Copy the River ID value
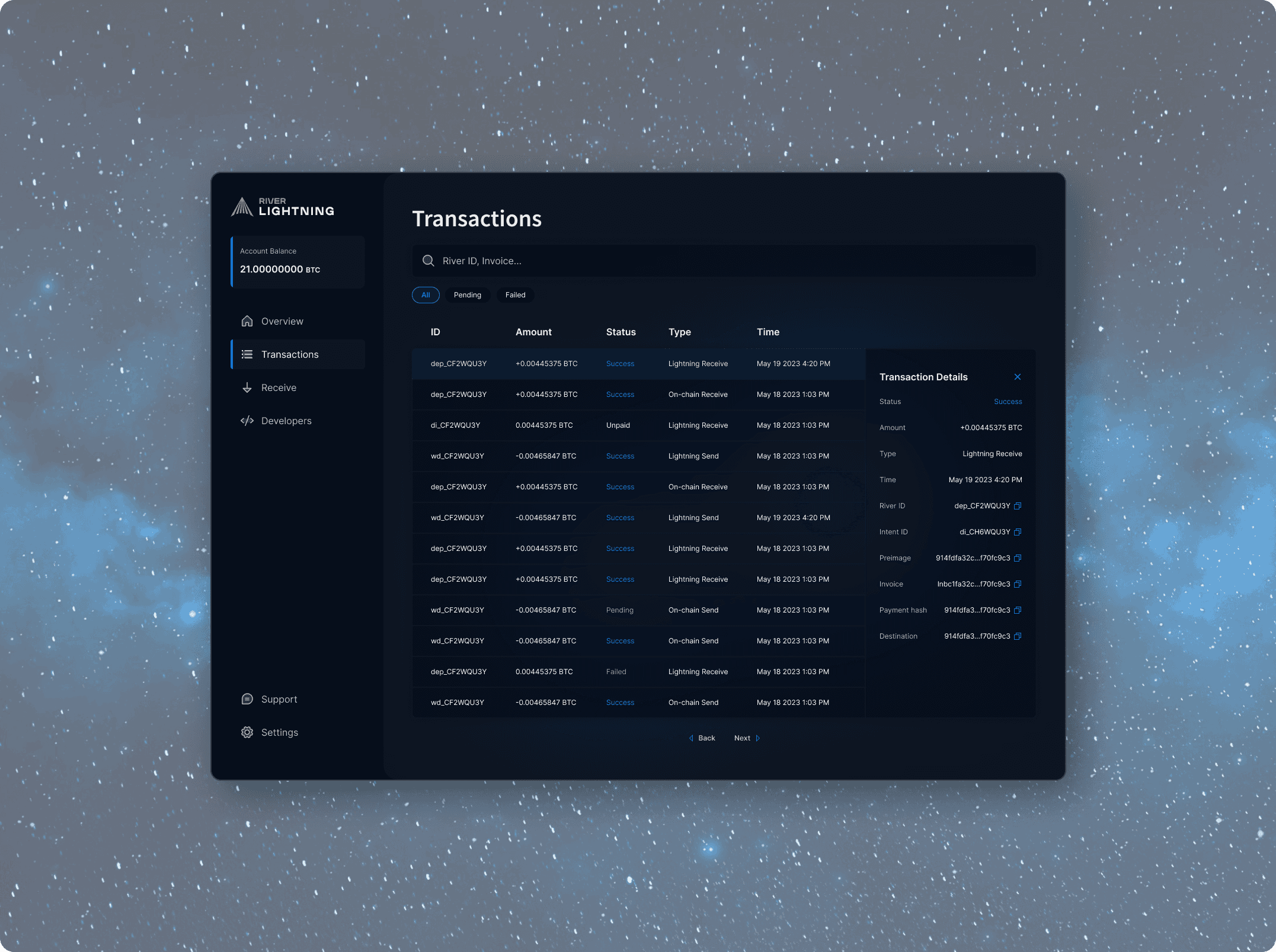The width and height of the screenshot is (1276, 952). point(1018,506)
